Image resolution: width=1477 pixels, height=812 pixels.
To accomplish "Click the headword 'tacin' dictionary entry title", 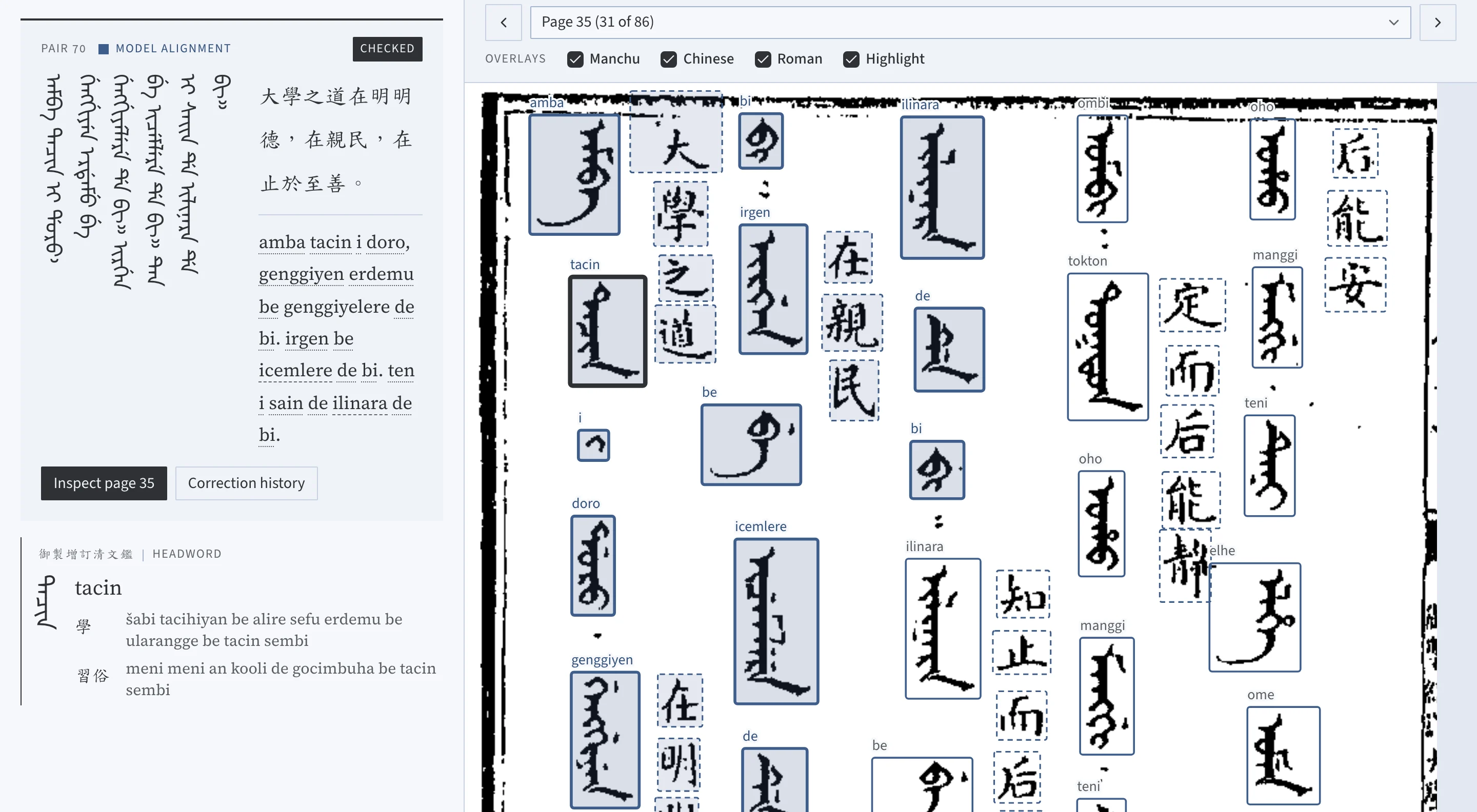I will [98, 588].
